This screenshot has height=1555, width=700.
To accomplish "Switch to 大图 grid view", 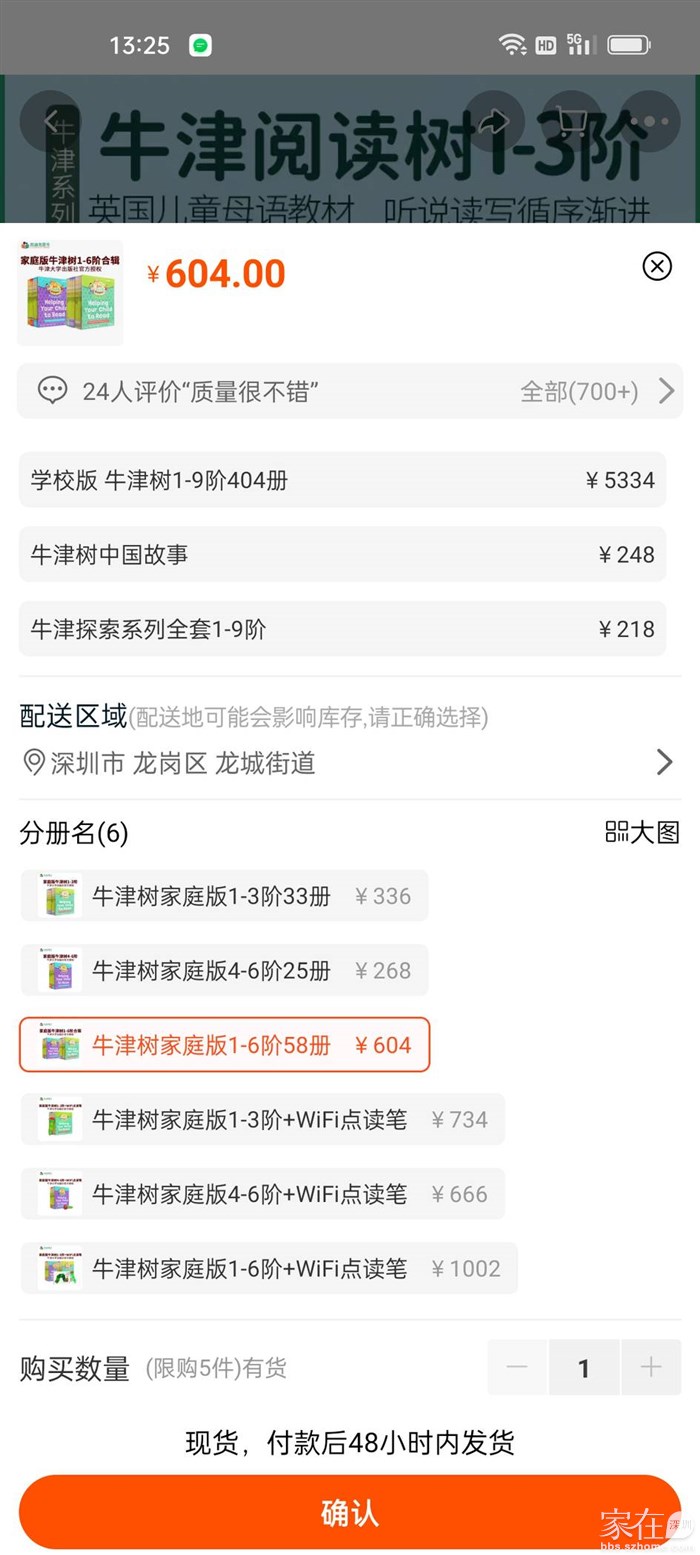I will tap(642, 832).
